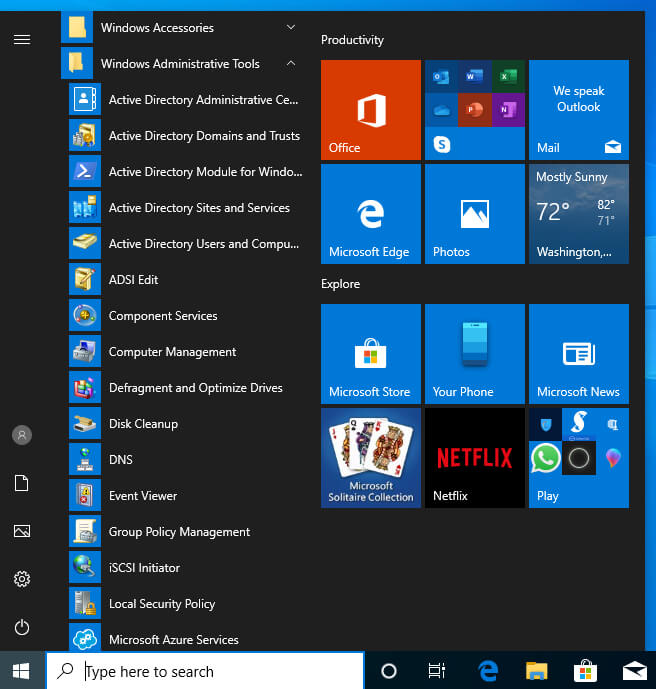The image size is (656, 689).
Task: Open the Office tile
Action: (371, 110)
